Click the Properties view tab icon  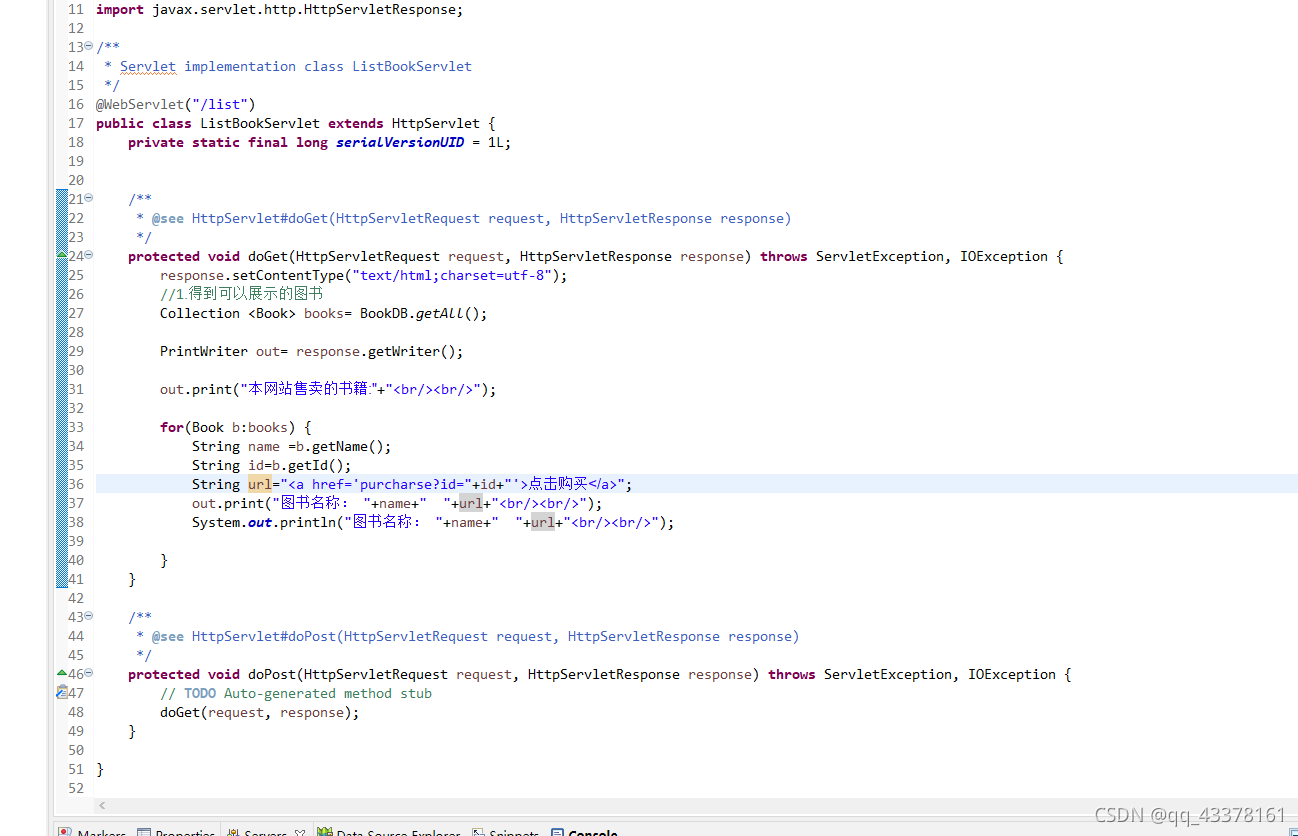[144, 830]
